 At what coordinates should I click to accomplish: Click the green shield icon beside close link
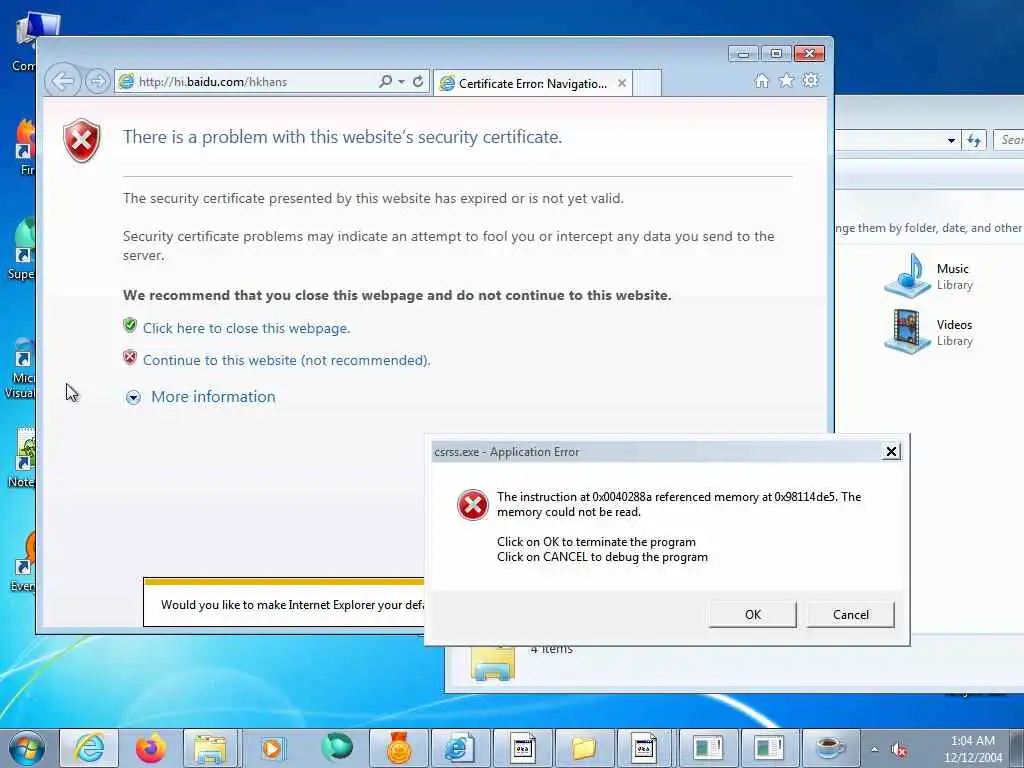click(130, 325)
